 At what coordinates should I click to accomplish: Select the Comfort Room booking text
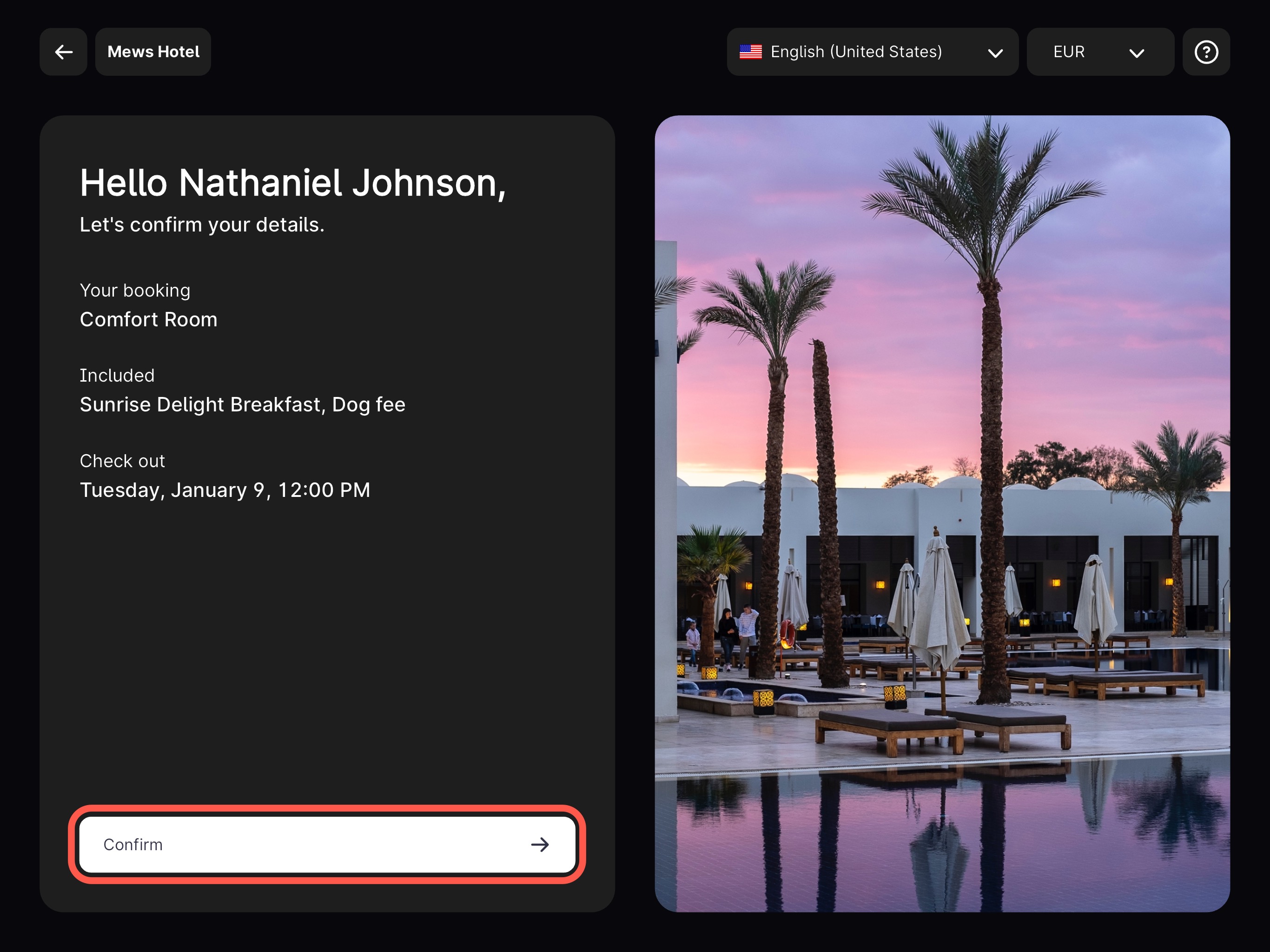coord(149,319)
